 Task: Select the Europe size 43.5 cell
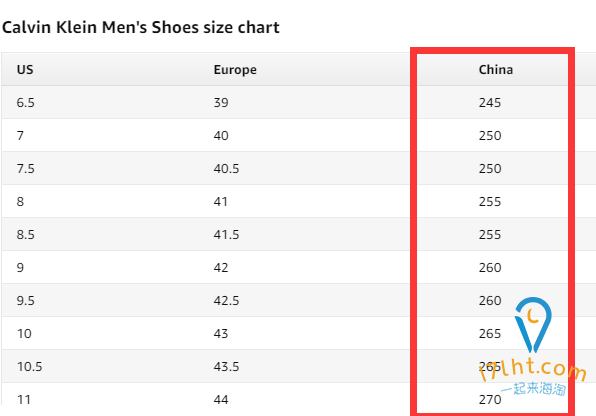click(227, 367)
